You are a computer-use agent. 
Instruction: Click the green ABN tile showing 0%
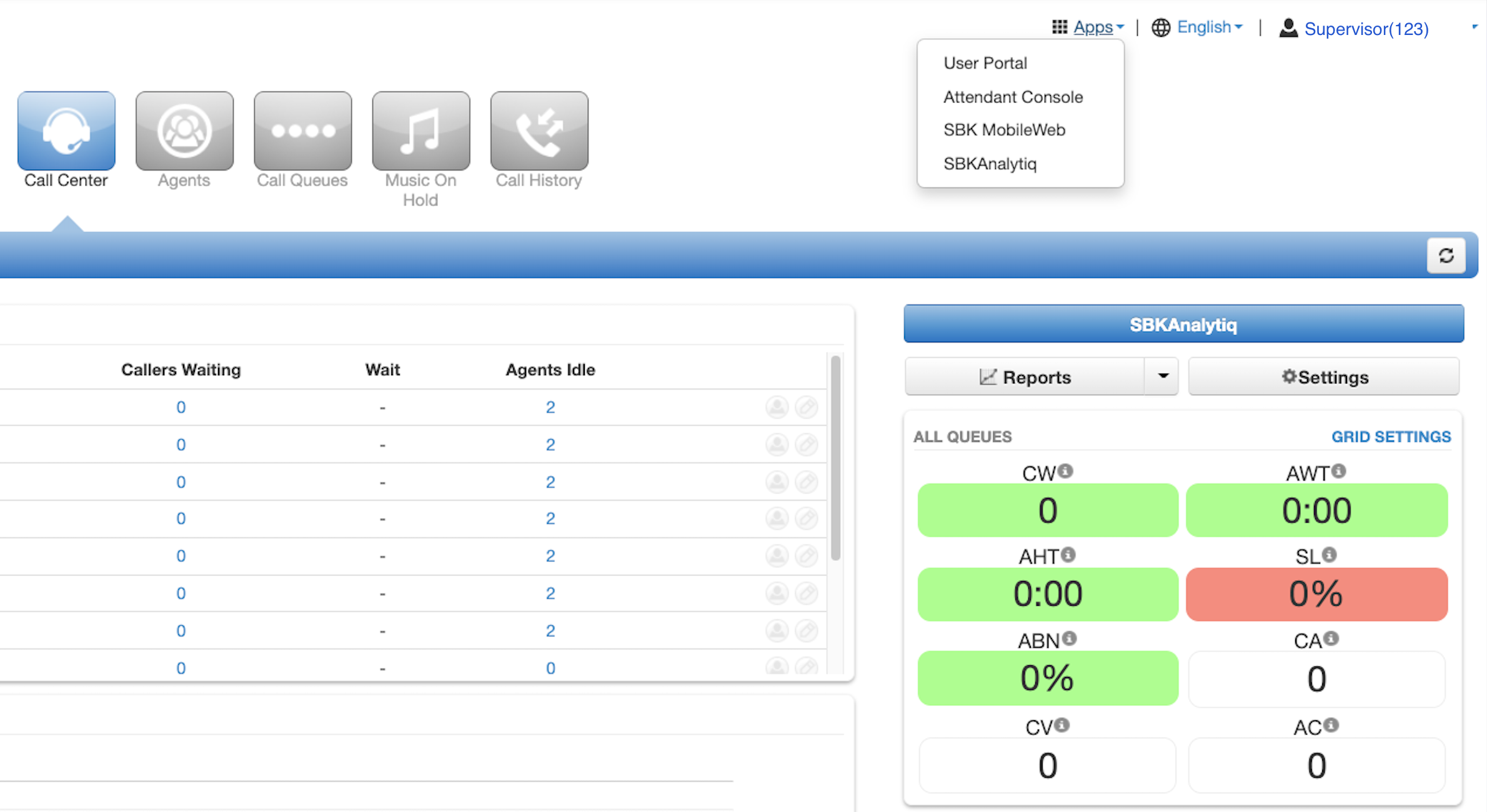1048,678
